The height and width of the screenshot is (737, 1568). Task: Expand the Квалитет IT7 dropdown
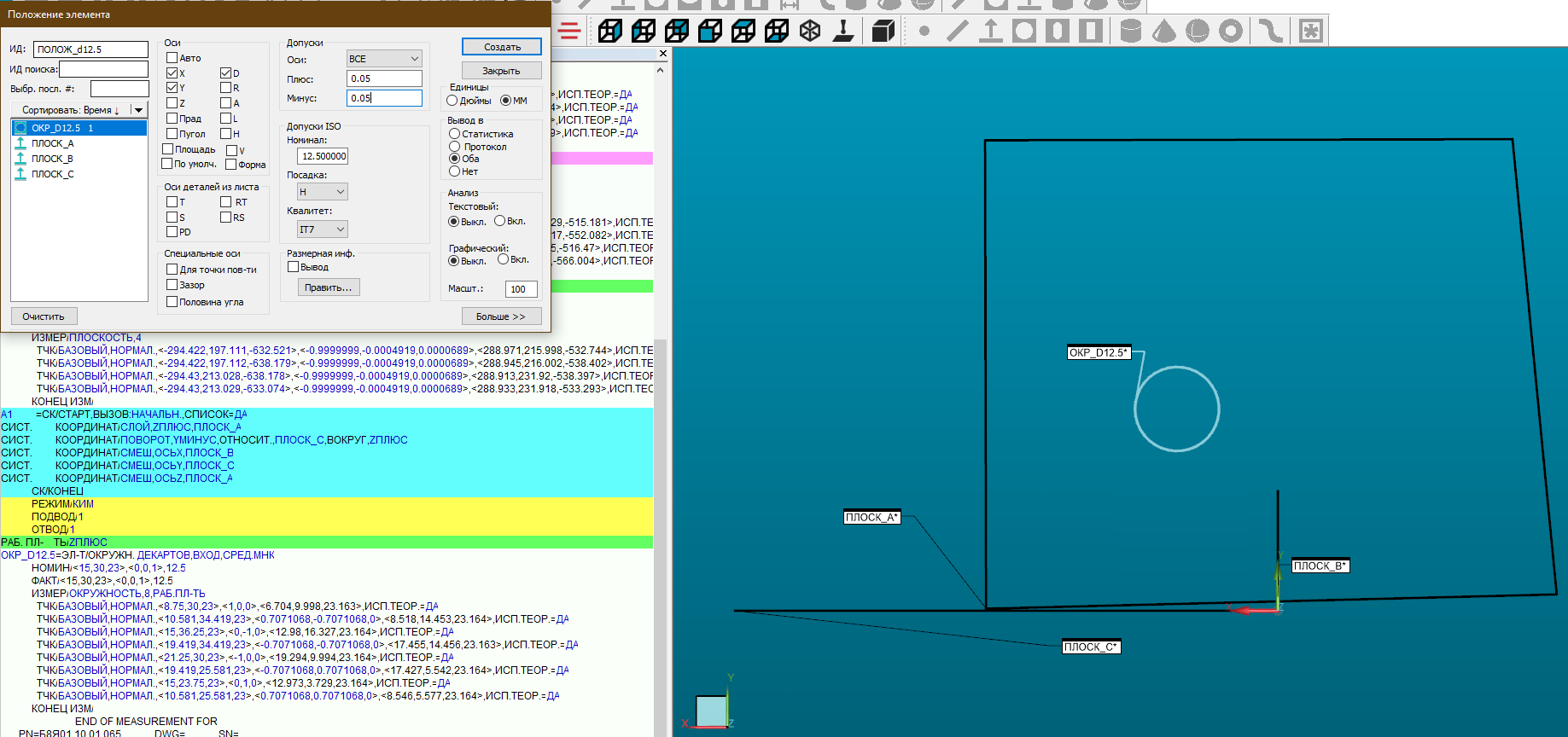click(322, 229)
